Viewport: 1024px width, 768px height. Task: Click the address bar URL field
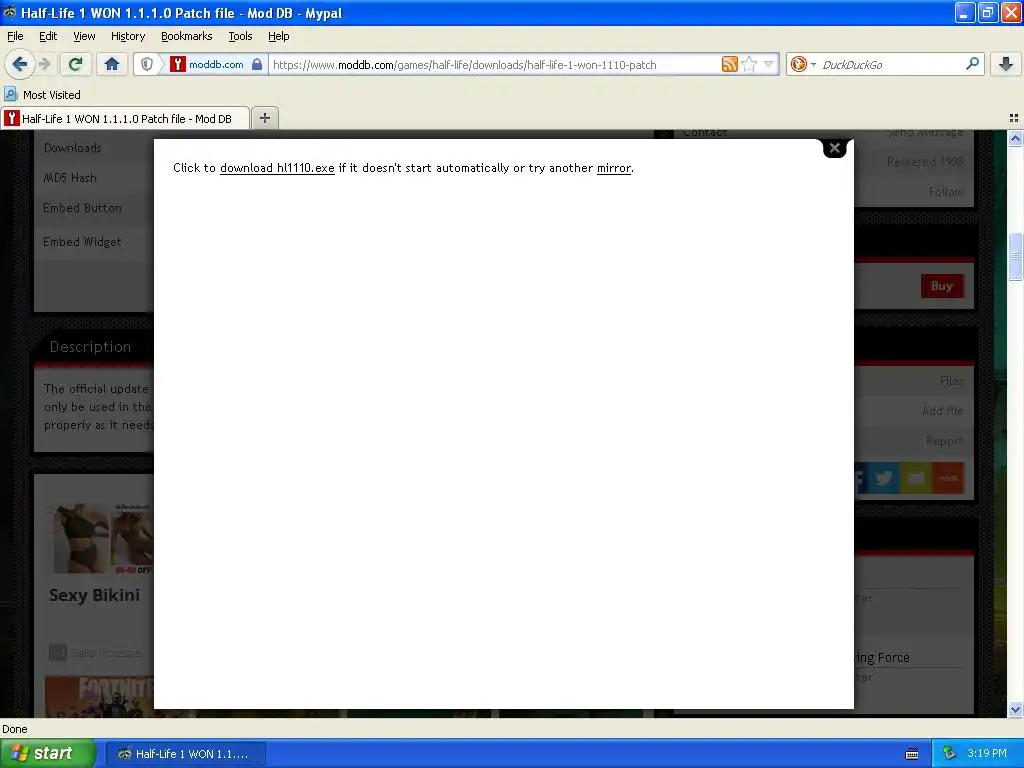coord(496,64)
